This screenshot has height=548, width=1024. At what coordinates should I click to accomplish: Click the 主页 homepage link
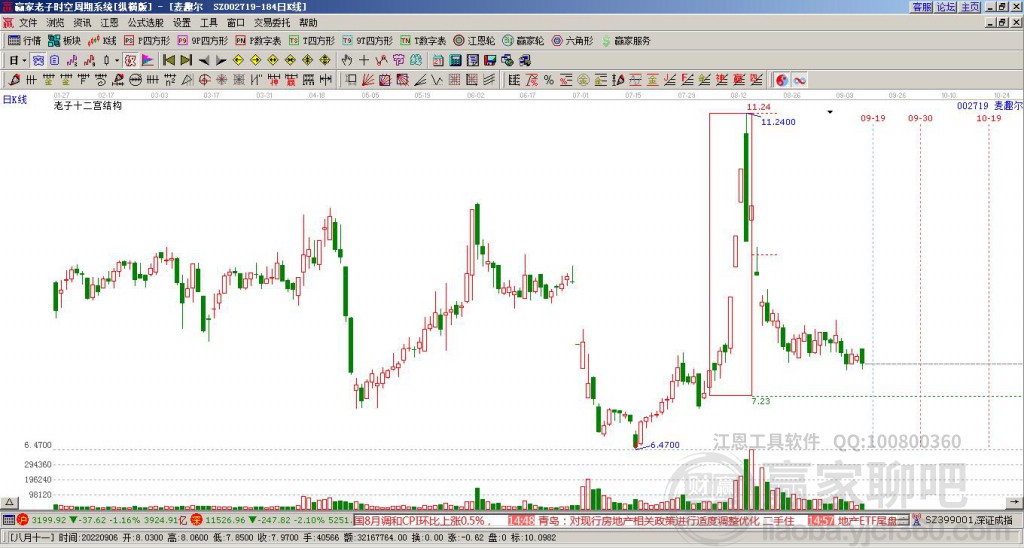point(970,7)
